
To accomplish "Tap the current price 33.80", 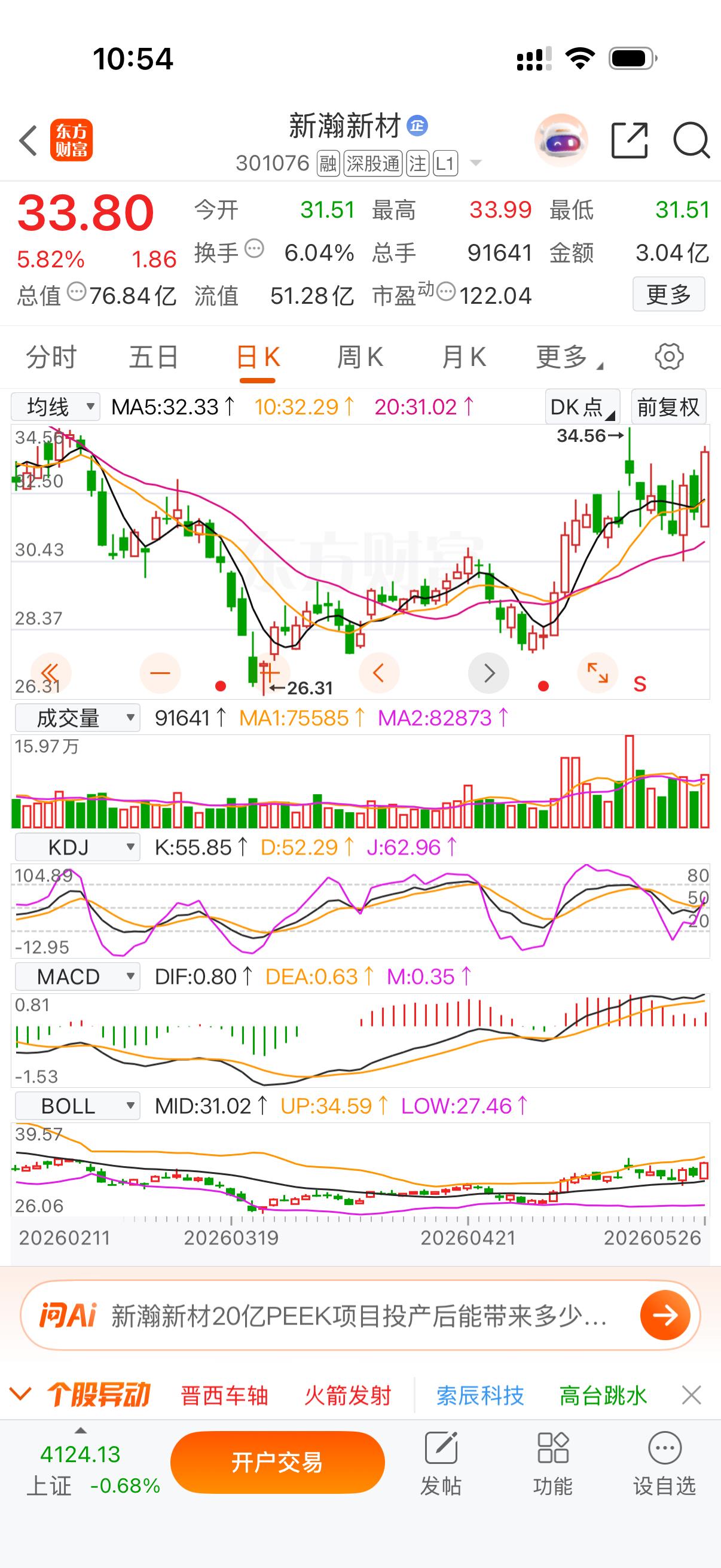I will click(x=85, y=212).
